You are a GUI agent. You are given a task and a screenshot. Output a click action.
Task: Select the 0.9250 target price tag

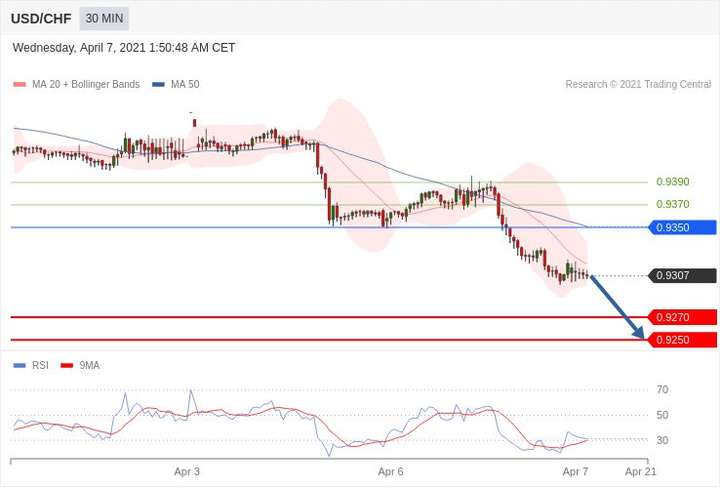click(x=682, y=340)
